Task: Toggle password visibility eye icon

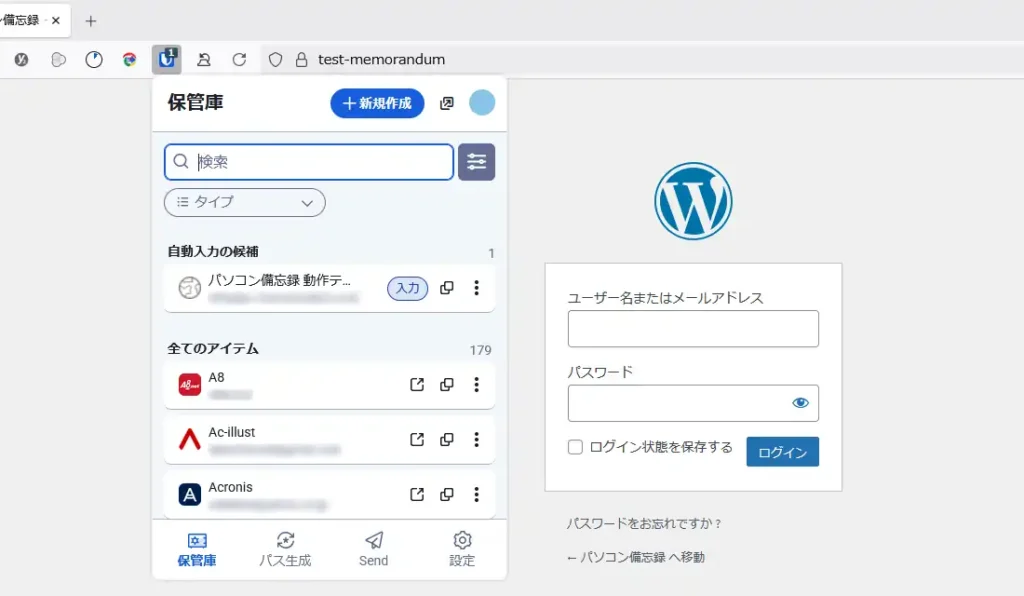Action: [x=800, y=403]
